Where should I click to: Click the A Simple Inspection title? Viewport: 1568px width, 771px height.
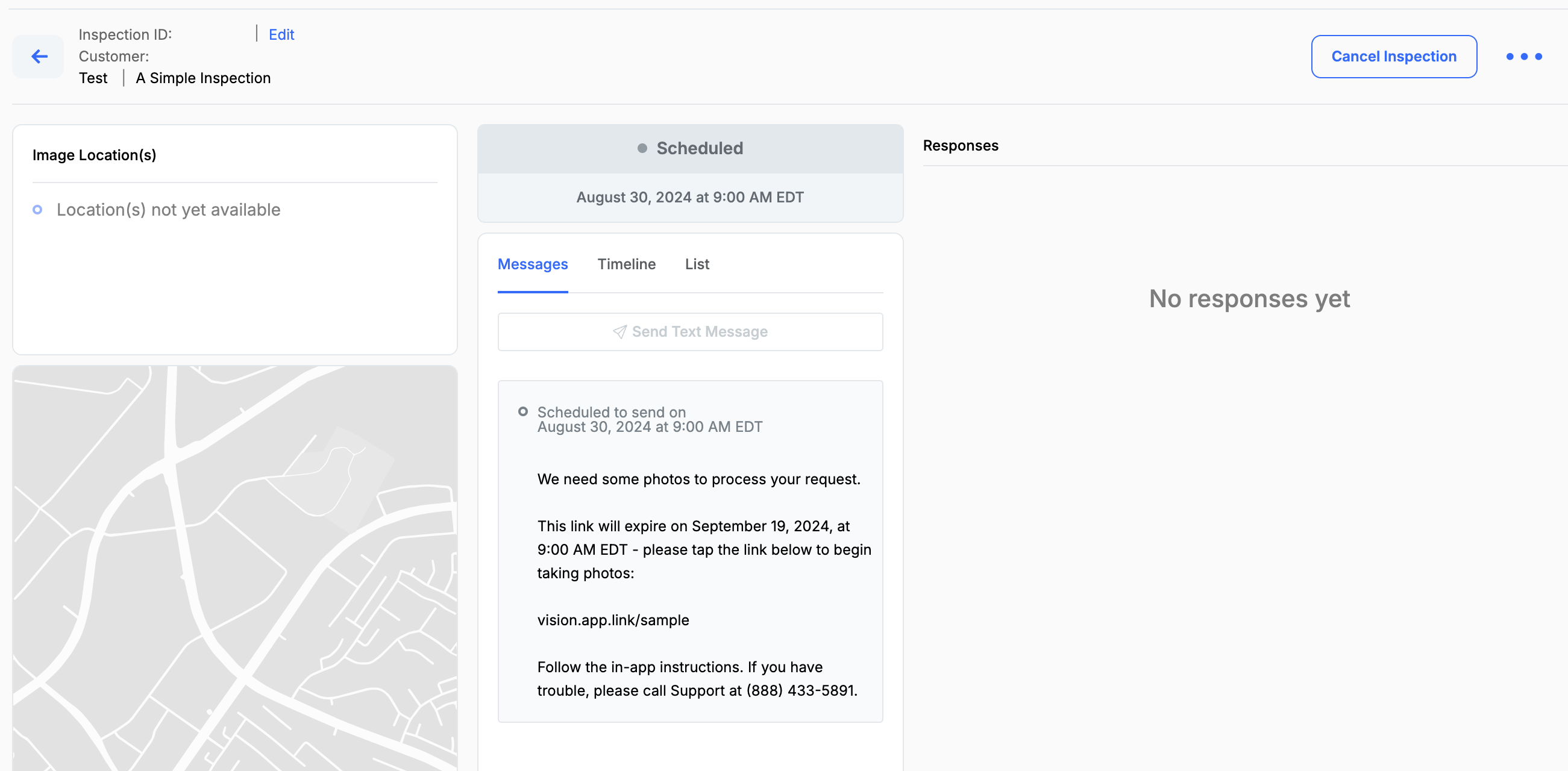[x=202, y=78]
